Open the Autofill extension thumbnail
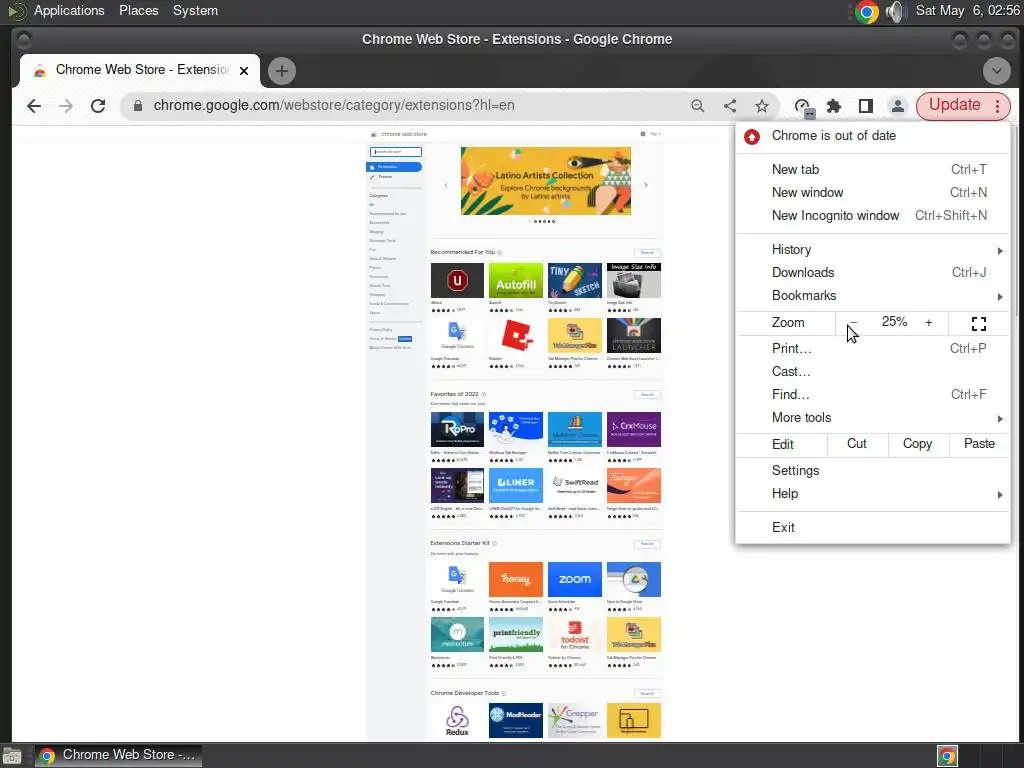Viewport: 1024px width, 768px height. tap(515, 280)
